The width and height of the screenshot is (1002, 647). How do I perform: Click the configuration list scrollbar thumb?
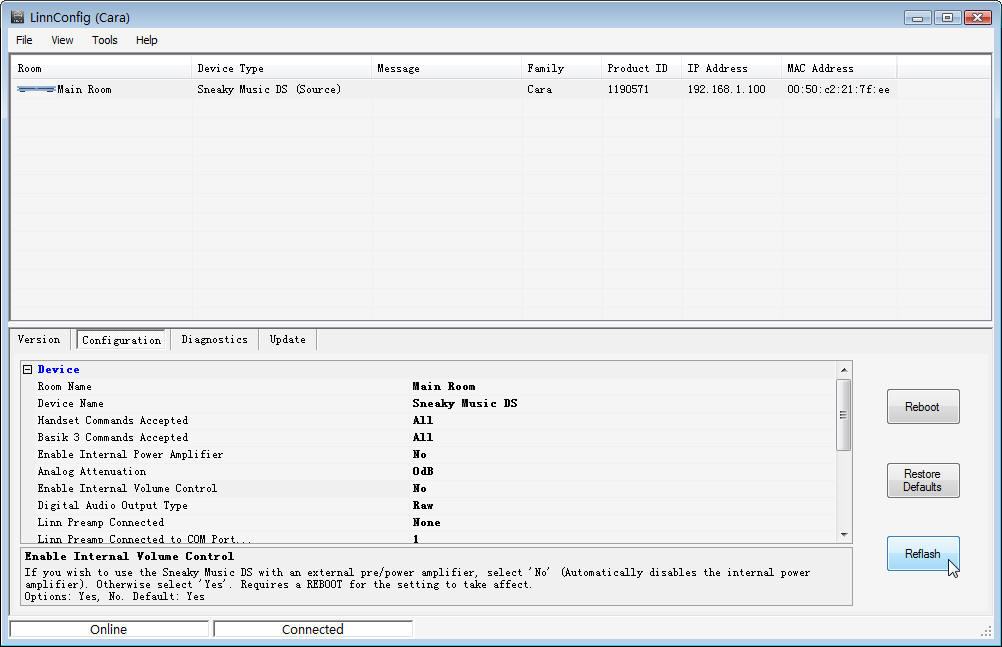(x=844, y=415)
